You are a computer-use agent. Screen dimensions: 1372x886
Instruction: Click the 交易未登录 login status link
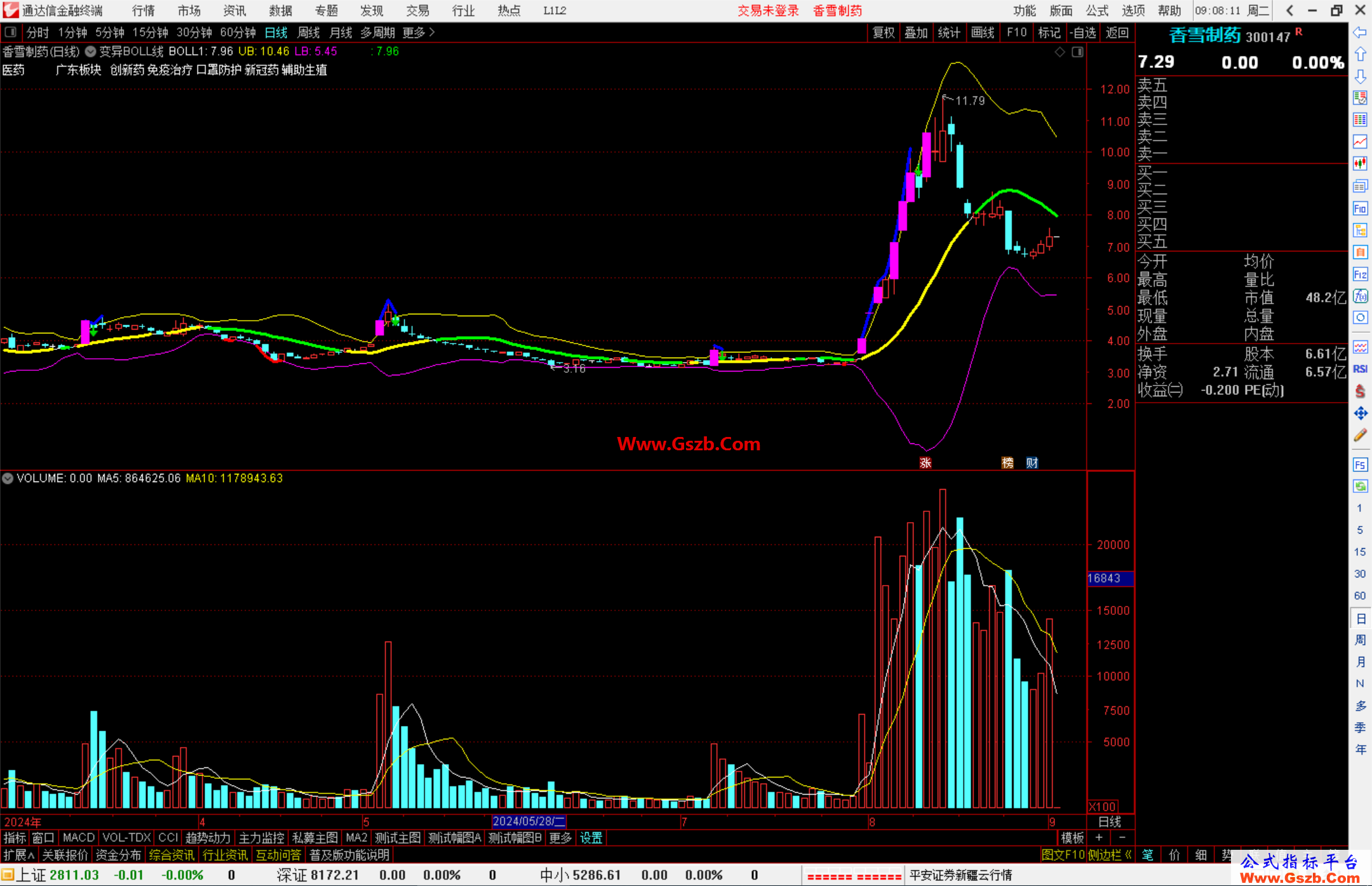click(768, 10)
